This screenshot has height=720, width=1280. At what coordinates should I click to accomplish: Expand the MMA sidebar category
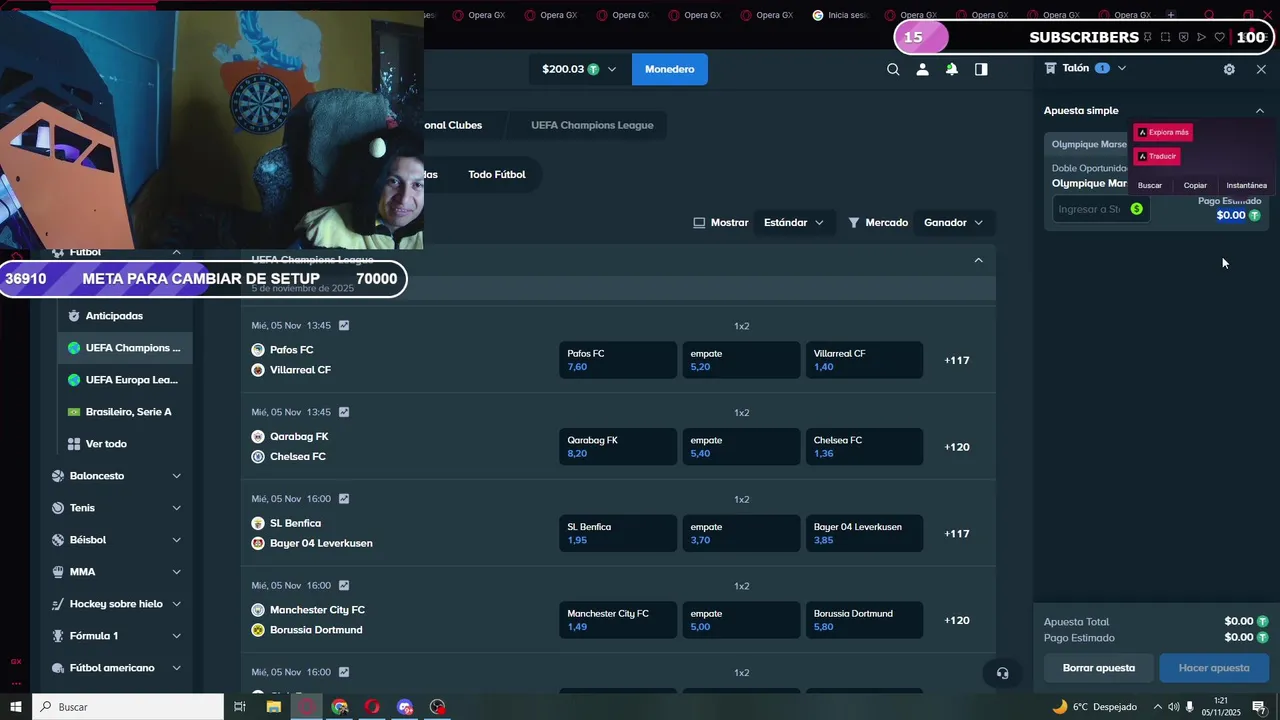(x=176, y=572)
